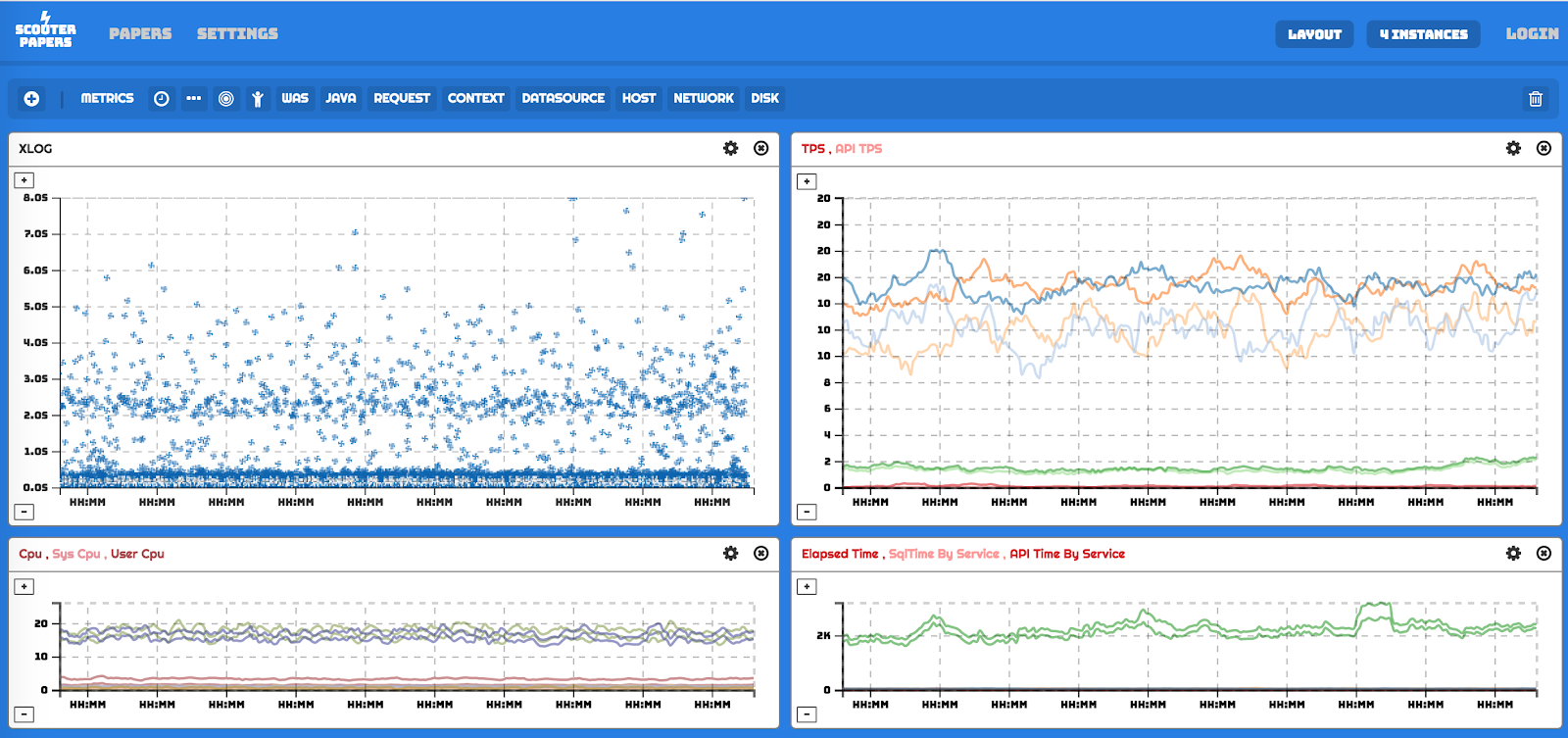
Task: Click the ellipsis icon in toolbar
Action: tap(194, 98)
